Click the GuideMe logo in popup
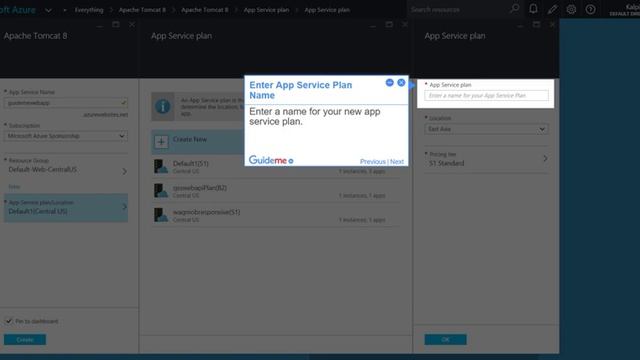640x360 pixels. click(271, 160)
